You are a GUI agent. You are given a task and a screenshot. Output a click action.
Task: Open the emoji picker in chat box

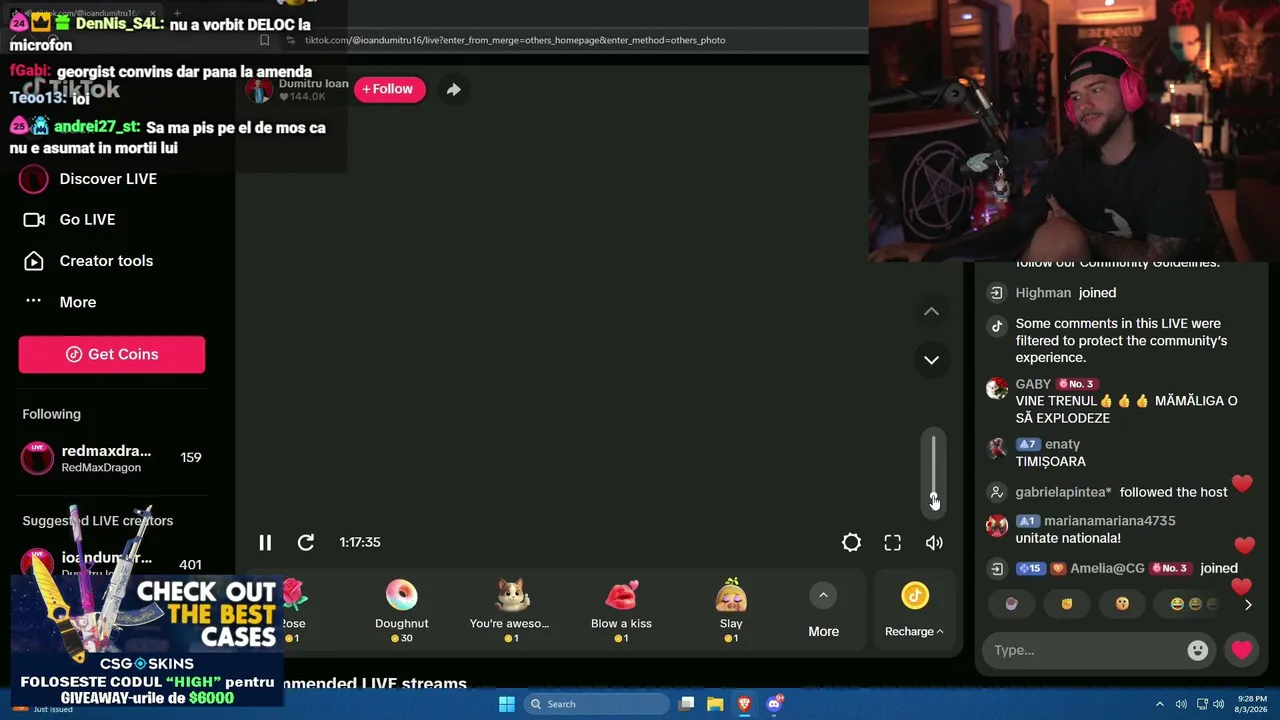click(1197, 650)
